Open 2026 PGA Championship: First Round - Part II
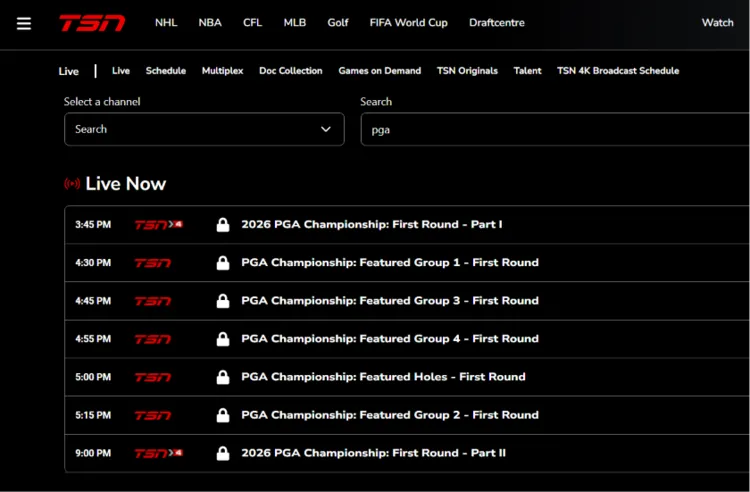 click(x=373, y=453)
